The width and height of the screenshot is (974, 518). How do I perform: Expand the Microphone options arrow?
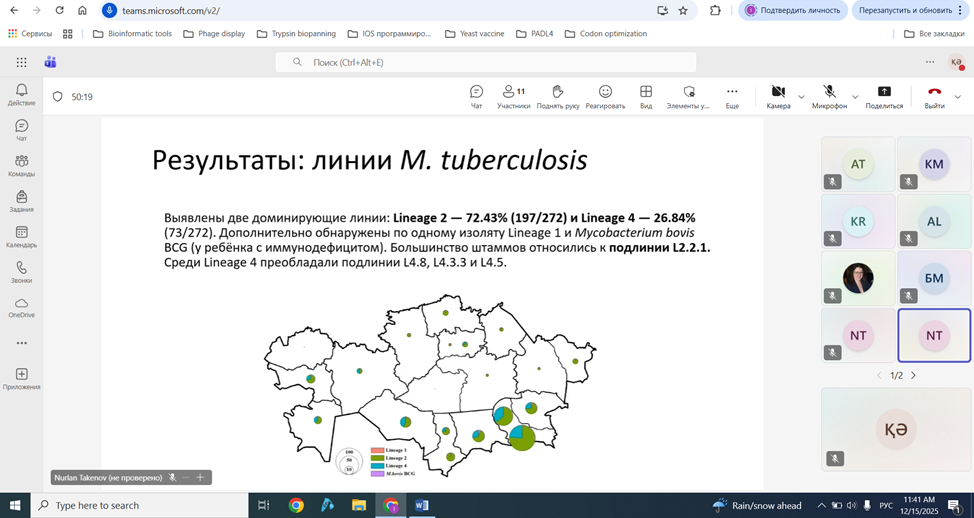[x=855, y=97]
